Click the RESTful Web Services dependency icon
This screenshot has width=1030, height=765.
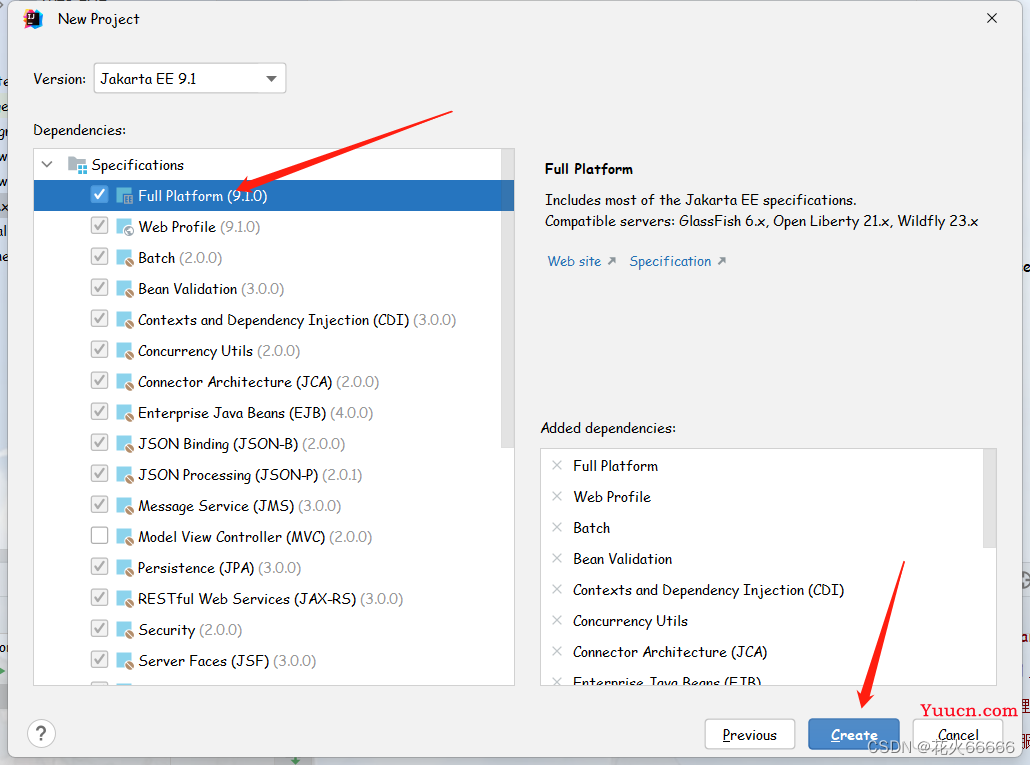(125, 599)
